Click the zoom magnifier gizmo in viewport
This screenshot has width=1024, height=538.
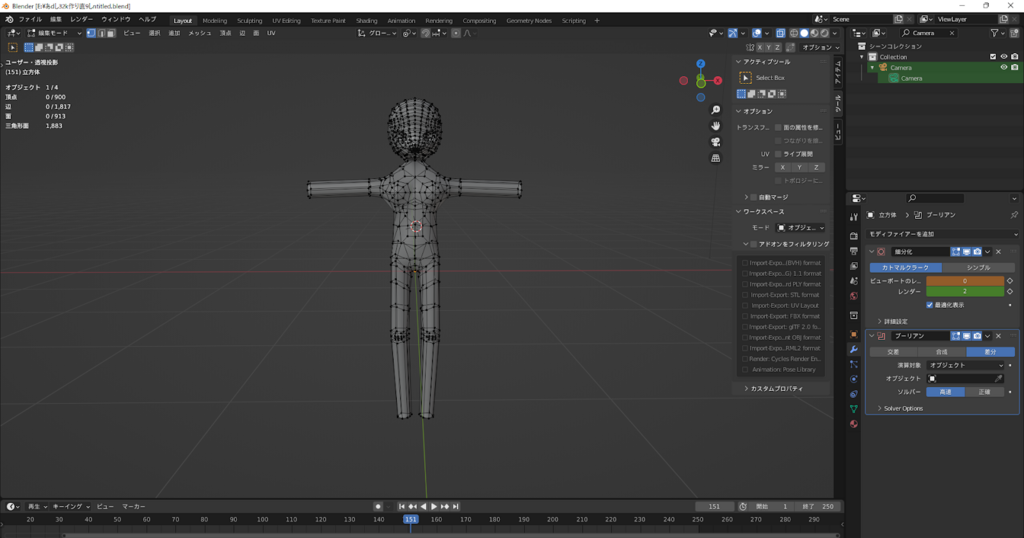click(716, 110)
